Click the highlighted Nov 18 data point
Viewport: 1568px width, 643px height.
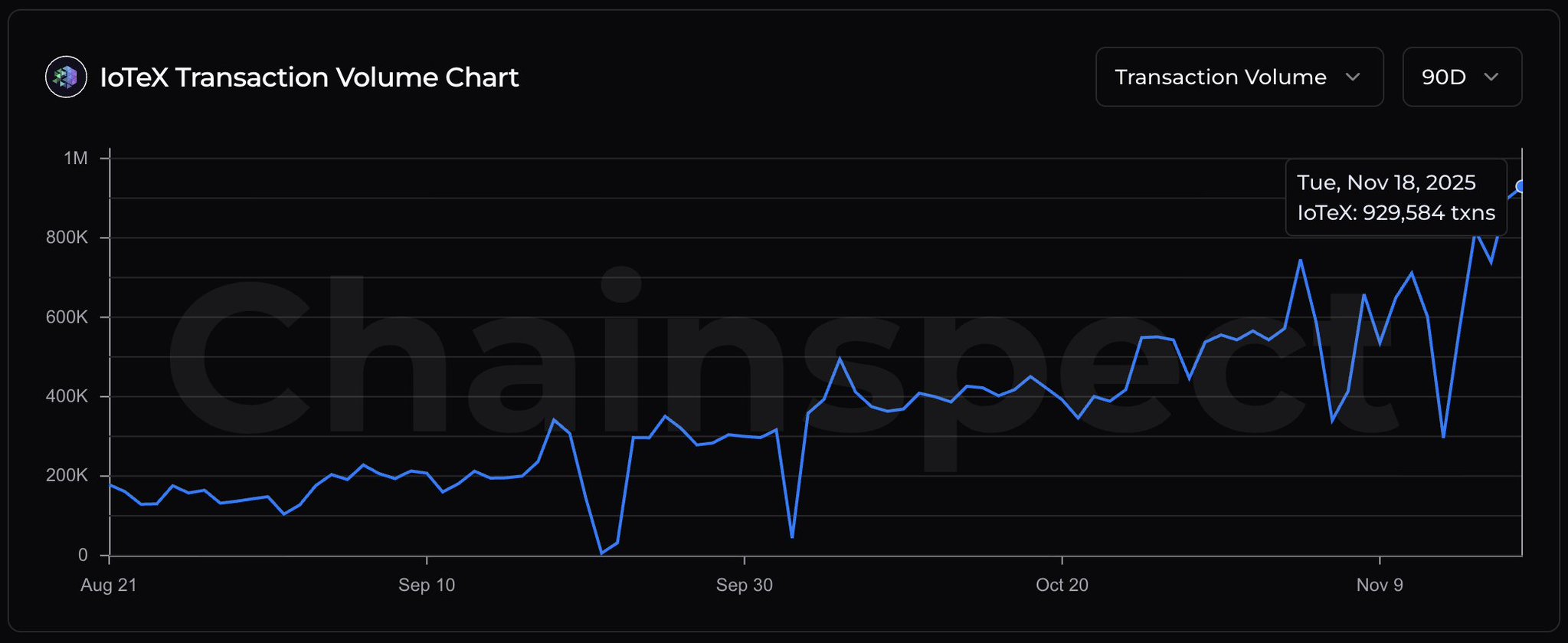coord(1521,187)
